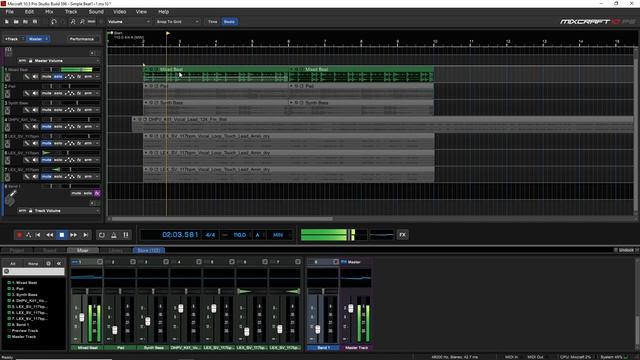
Task: Click the None button in mixer list
Action: (33, 264)
